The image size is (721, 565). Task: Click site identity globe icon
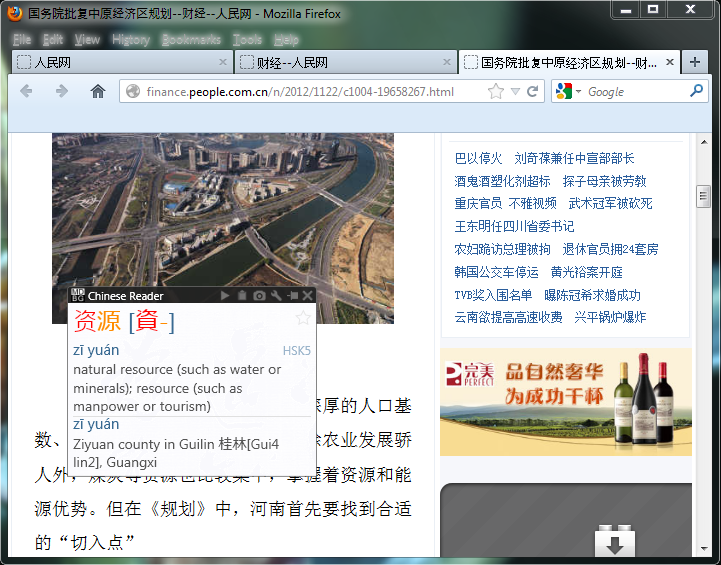(133, 91)
